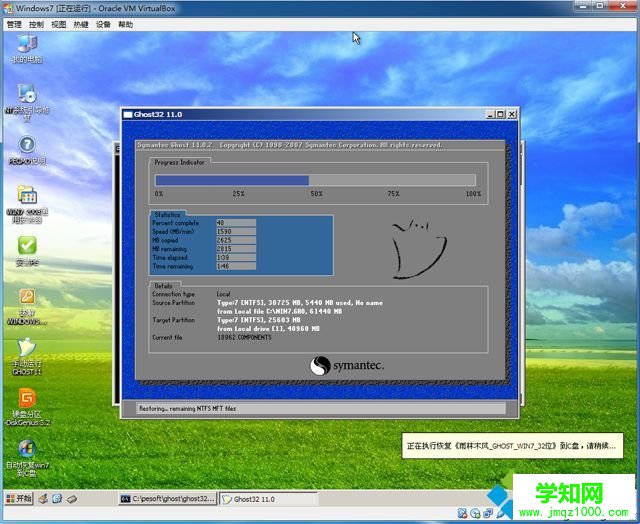The height and width of the screenshot is (524, 640).
Task: Switch to Ghost32 11.0 taskbar item
Action: (x=269, y=499)
